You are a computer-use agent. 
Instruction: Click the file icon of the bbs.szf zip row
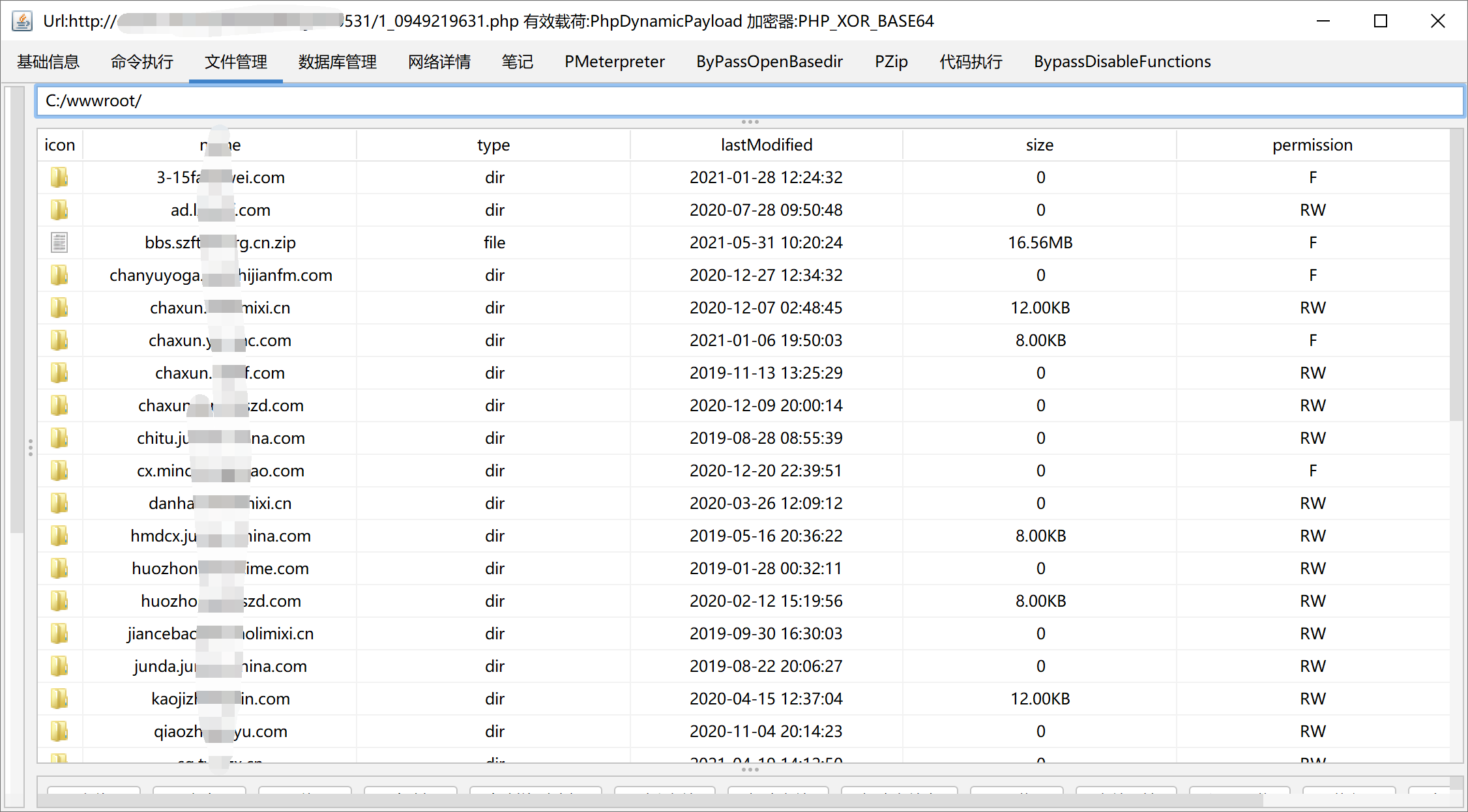[x=59, y=242]
